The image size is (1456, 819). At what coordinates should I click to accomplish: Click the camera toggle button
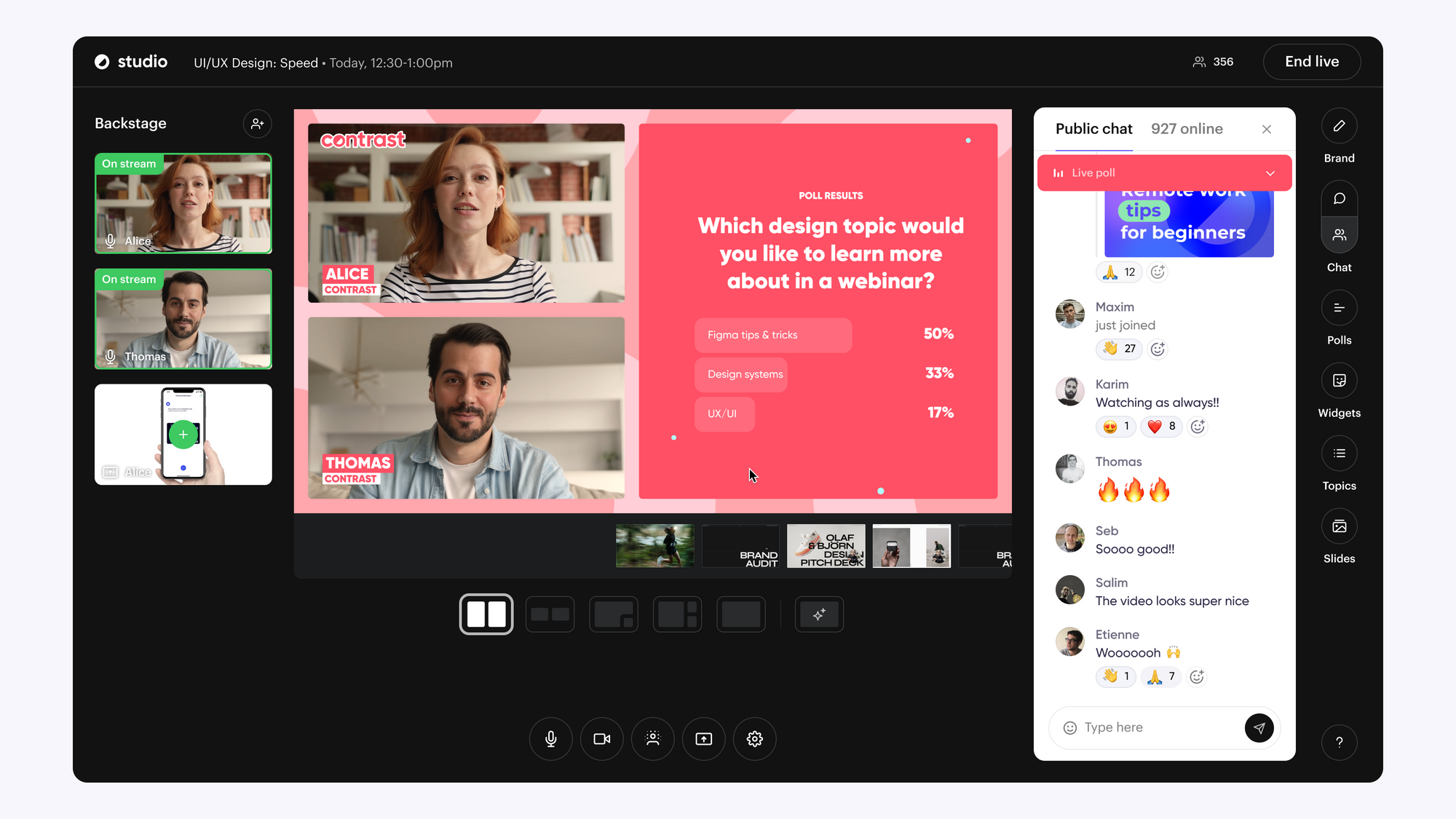pos(601,738)
